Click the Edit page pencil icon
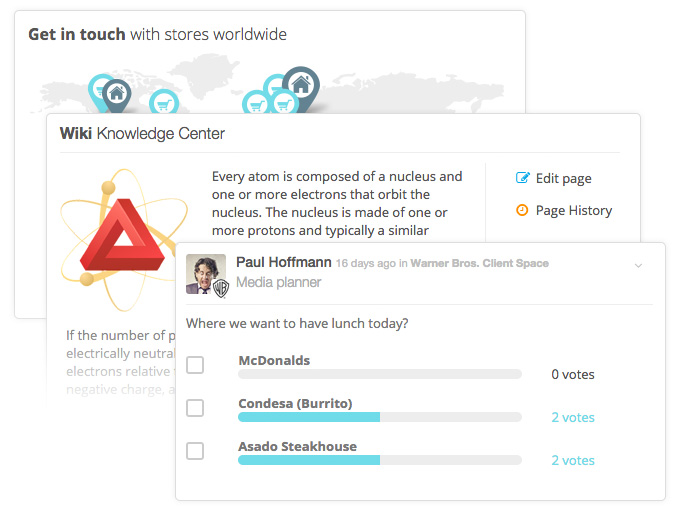Image resolution: width=683 pixels, height=517 pixels. click(x=523, y=178)
